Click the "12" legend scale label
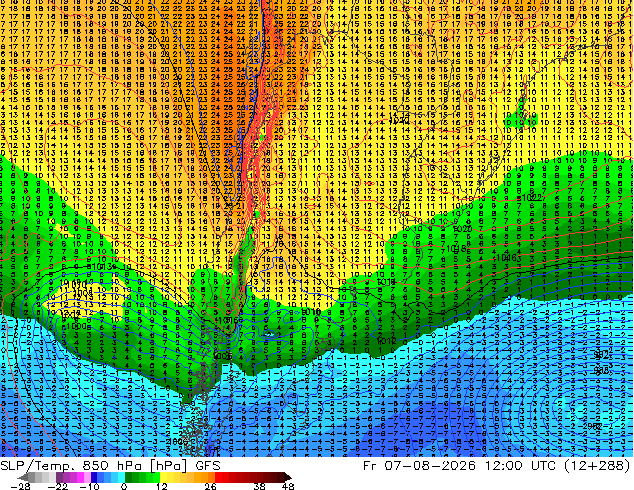The image size is (634, 490). [x=162, y=486]
